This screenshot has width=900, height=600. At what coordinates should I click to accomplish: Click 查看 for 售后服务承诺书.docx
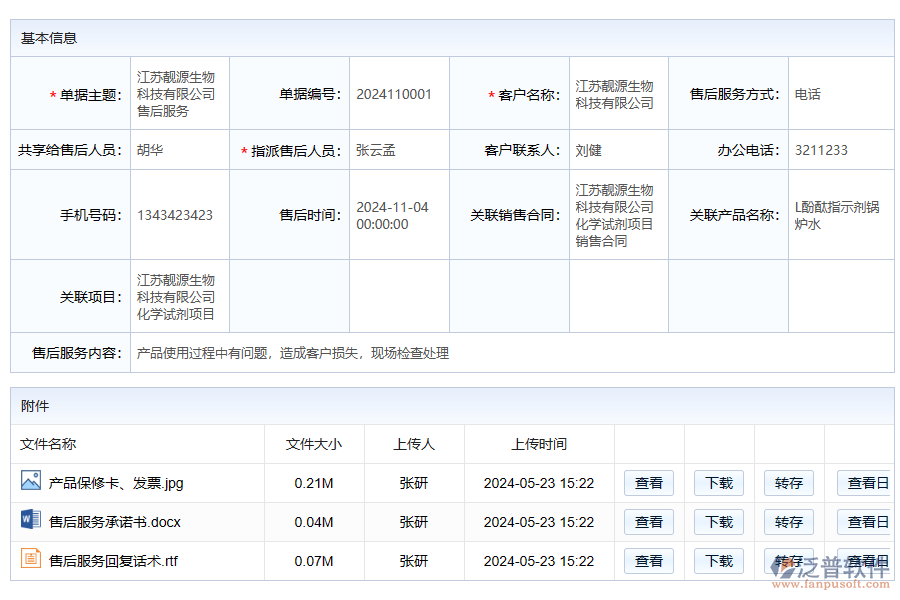tap(648, 521)
